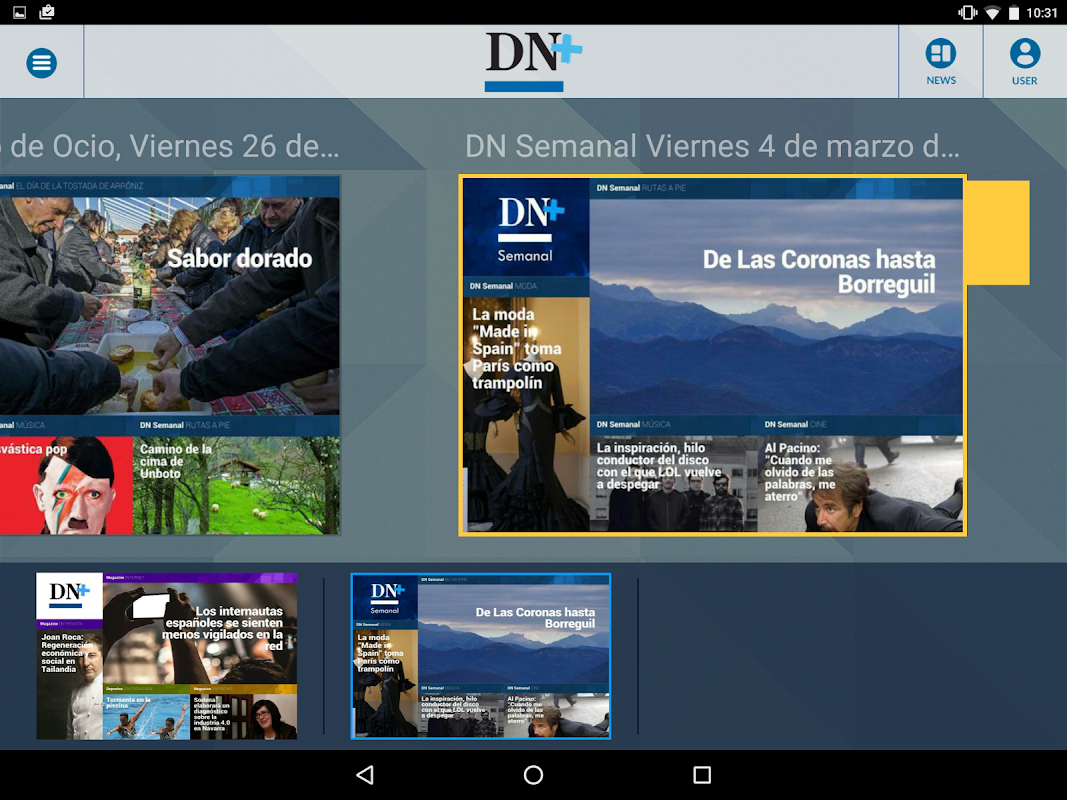Tap Android Recent apps button
Viewport: 1067px width, 800px height.
tap(702, 775)
